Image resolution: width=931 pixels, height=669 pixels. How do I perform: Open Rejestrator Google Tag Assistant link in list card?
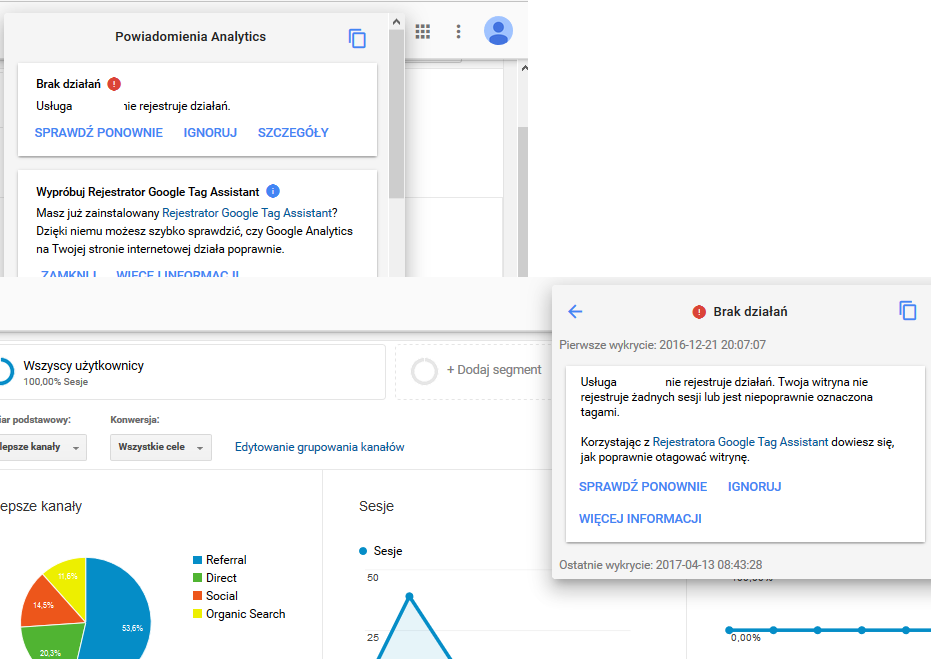point(247,213)
